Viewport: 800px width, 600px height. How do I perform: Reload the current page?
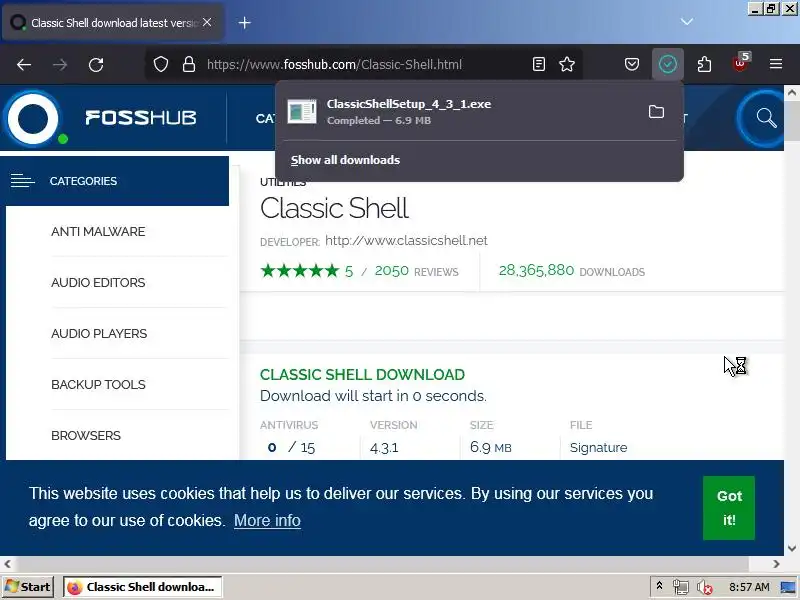(96, 64)
